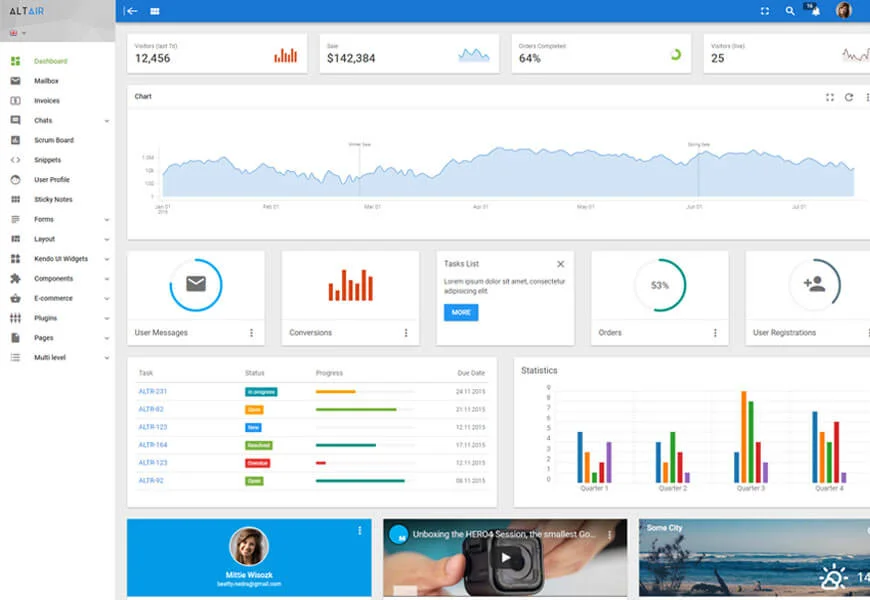Expand the Plugins submenu arrow
The image size is (870, 600).
coord(107,319)
